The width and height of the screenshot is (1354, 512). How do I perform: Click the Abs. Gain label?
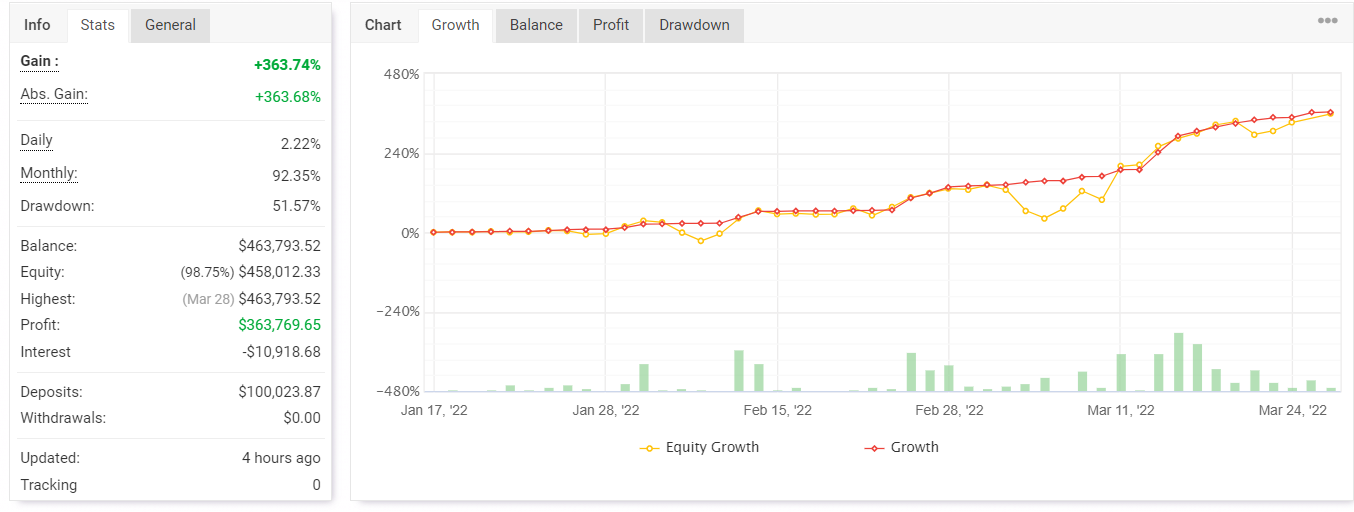(x=54, y=94)
